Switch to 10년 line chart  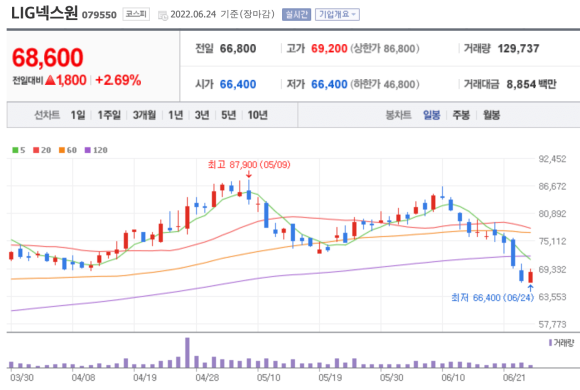tap(257, 115)
